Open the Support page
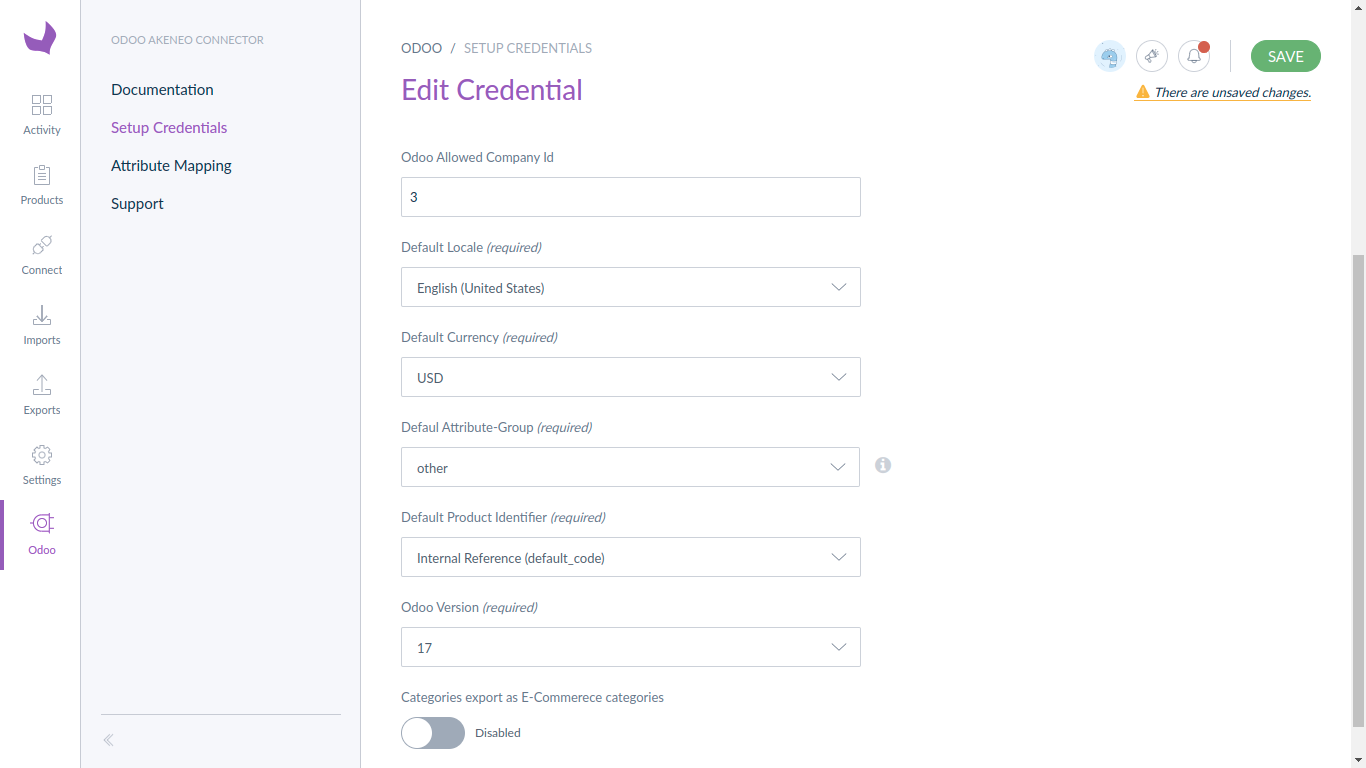This screenshot has height=768, width=1366. (137, 203)
